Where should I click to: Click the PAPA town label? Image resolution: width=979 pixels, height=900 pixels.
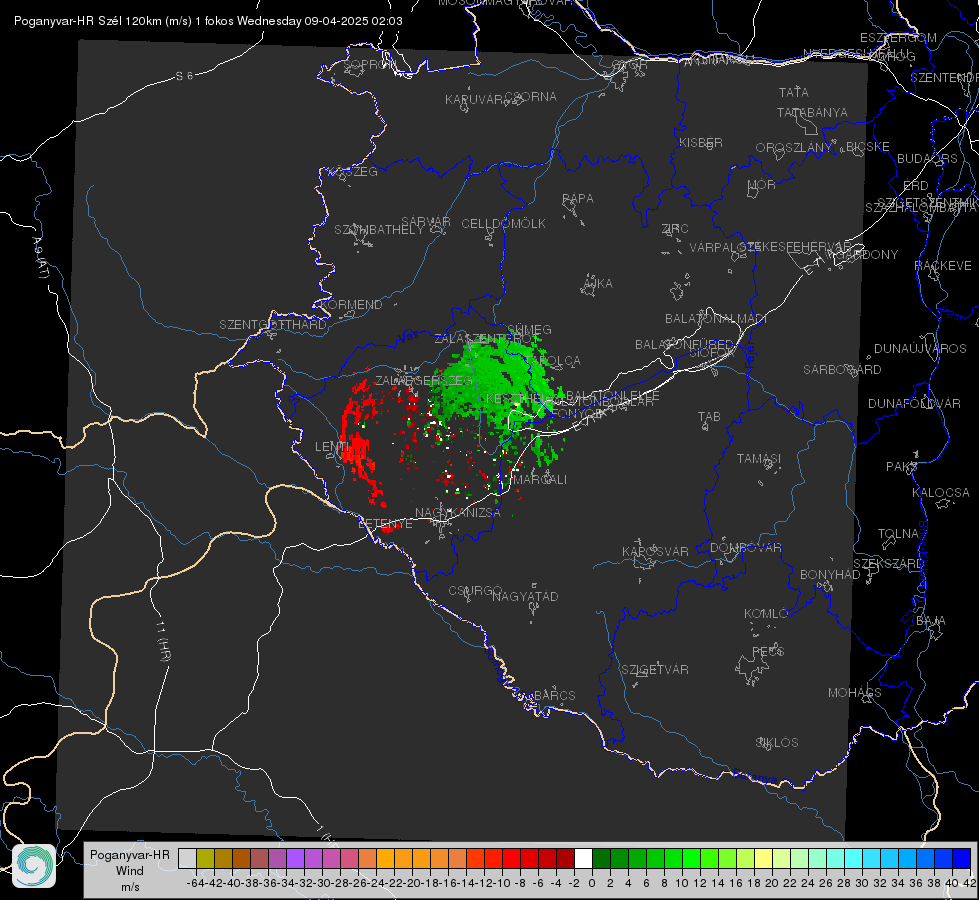tap(578, 199)
